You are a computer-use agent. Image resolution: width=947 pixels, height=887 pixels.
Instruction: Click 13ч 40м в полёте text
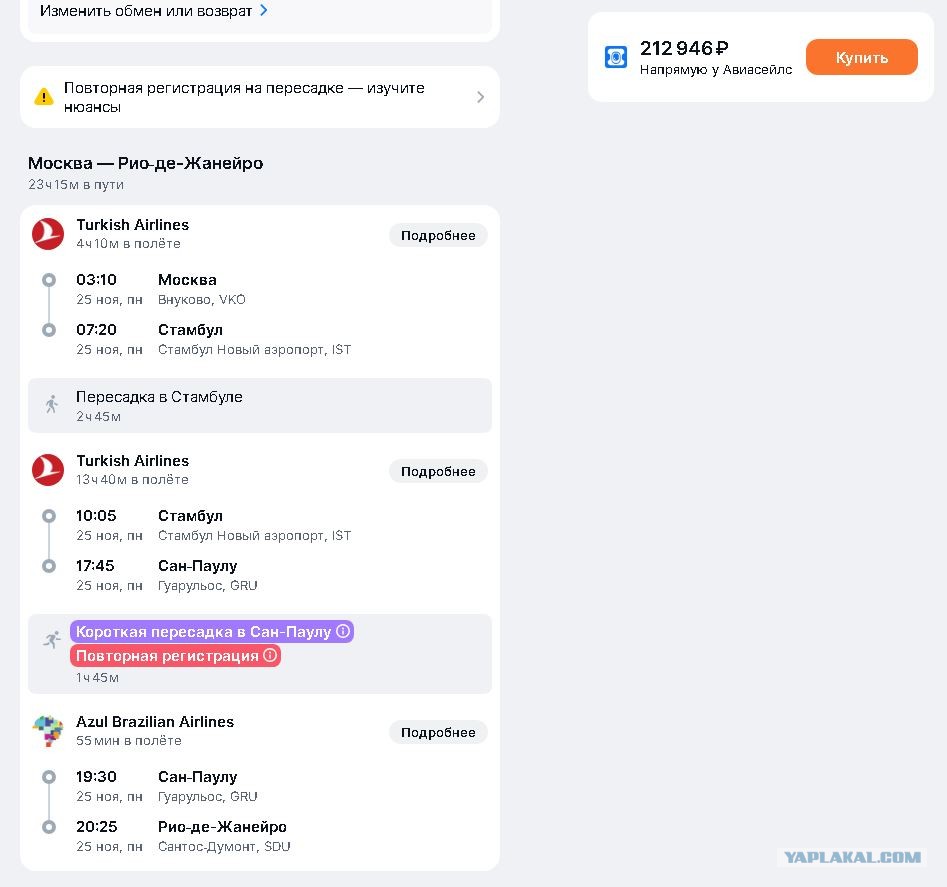pyautogui.click(x=132, y=479)
